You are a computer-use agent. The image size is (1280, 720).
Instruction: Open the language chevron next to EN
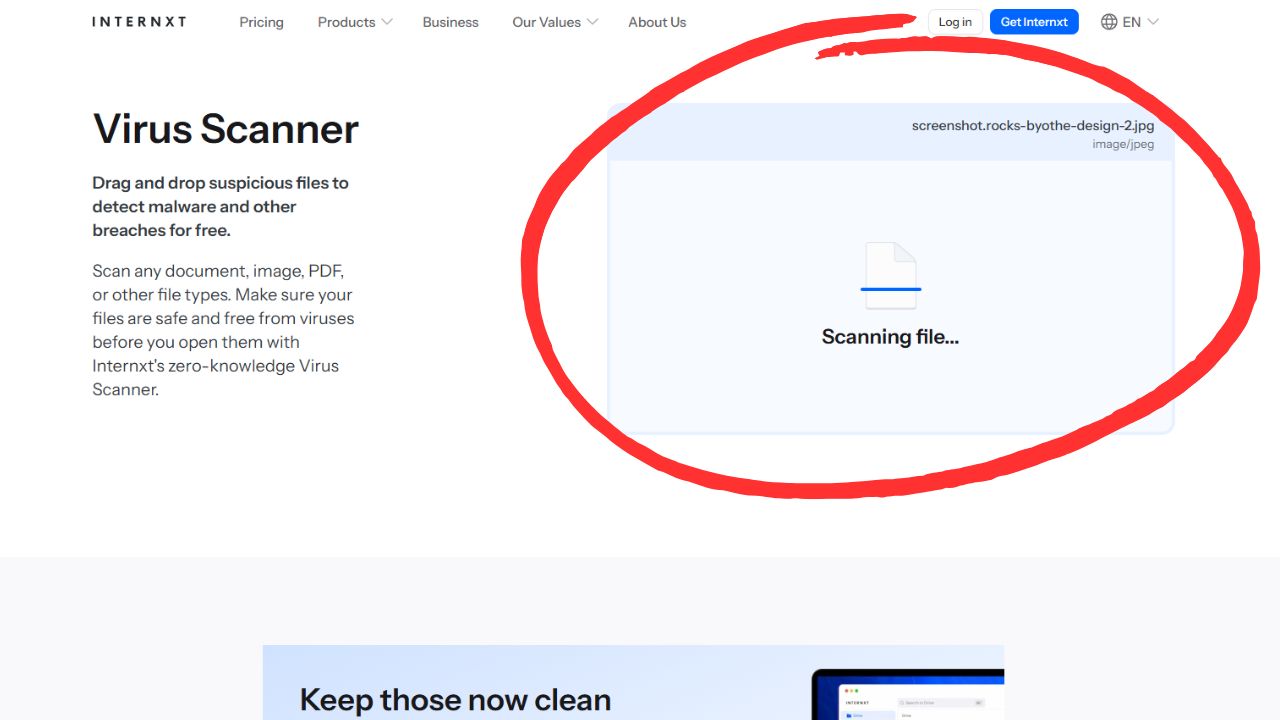coord(1153,22)
